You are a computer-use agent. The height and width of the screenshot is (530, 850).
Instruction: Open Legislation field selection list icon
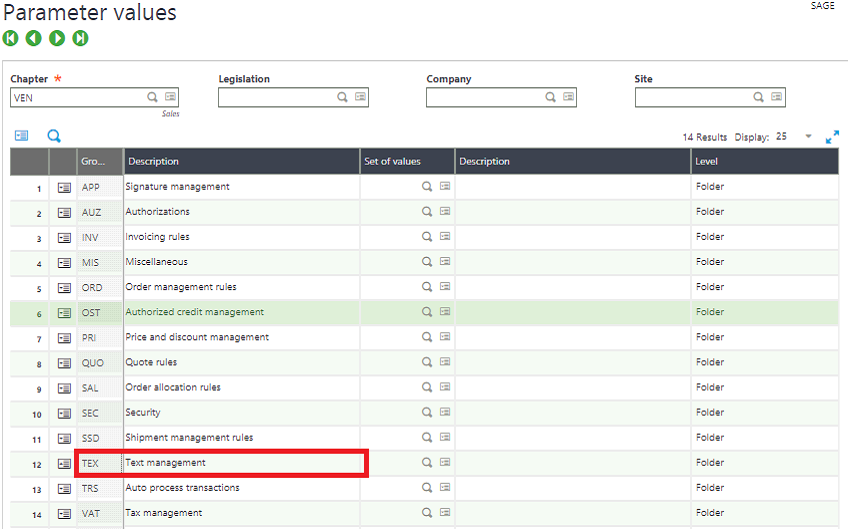(x=360, y=97)
